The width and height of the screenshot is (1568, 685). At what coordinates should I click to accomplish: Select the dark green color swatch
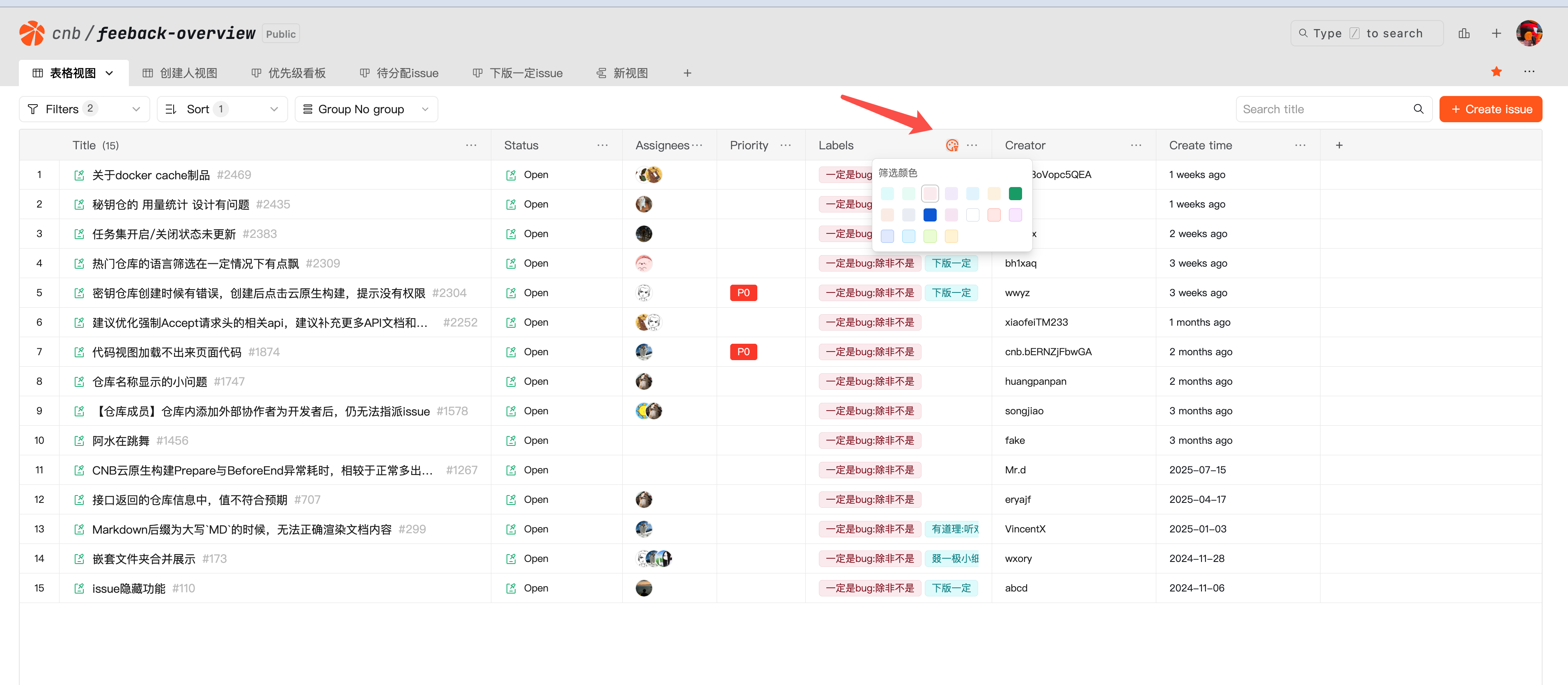(1015, 194)
